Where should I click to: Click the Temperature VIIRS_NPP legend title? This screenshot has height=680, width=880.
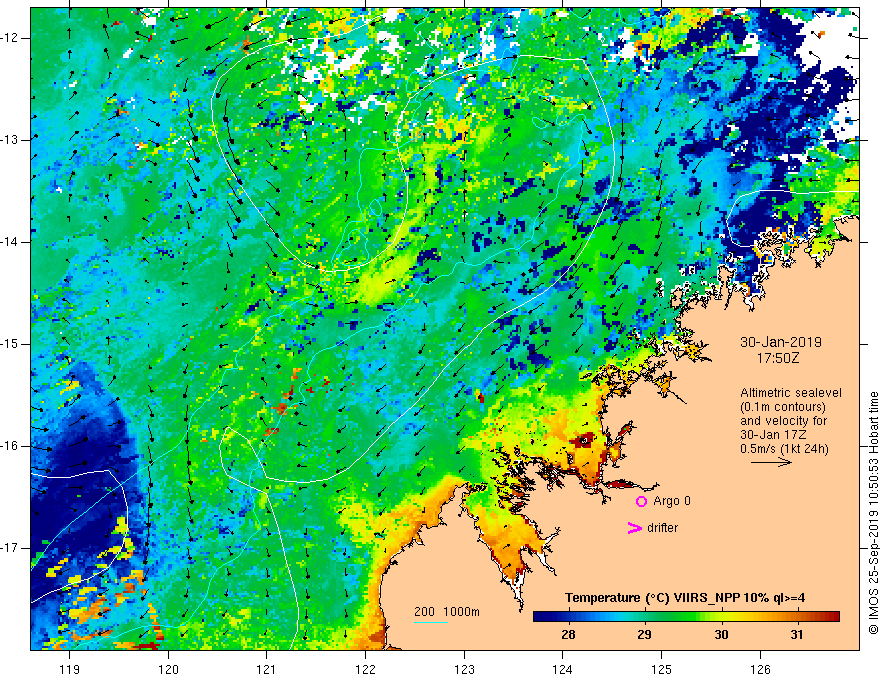tap(685, 598)
